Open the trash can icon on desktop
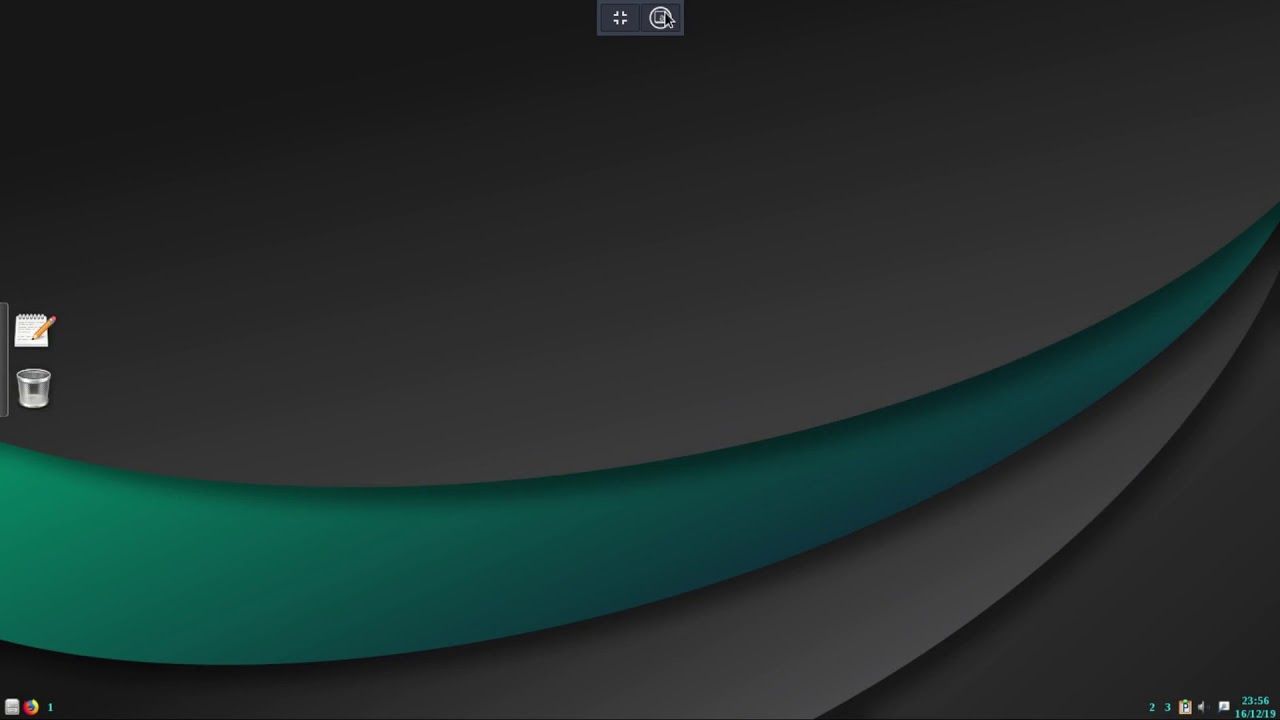This screenshot has width=1280, height=720. coord(34,388)
